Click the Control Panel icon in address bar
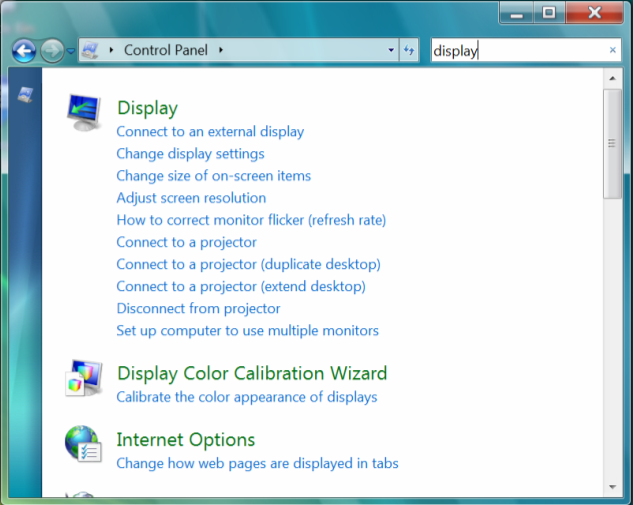The image size is (633, 505). tap(90, 50)
